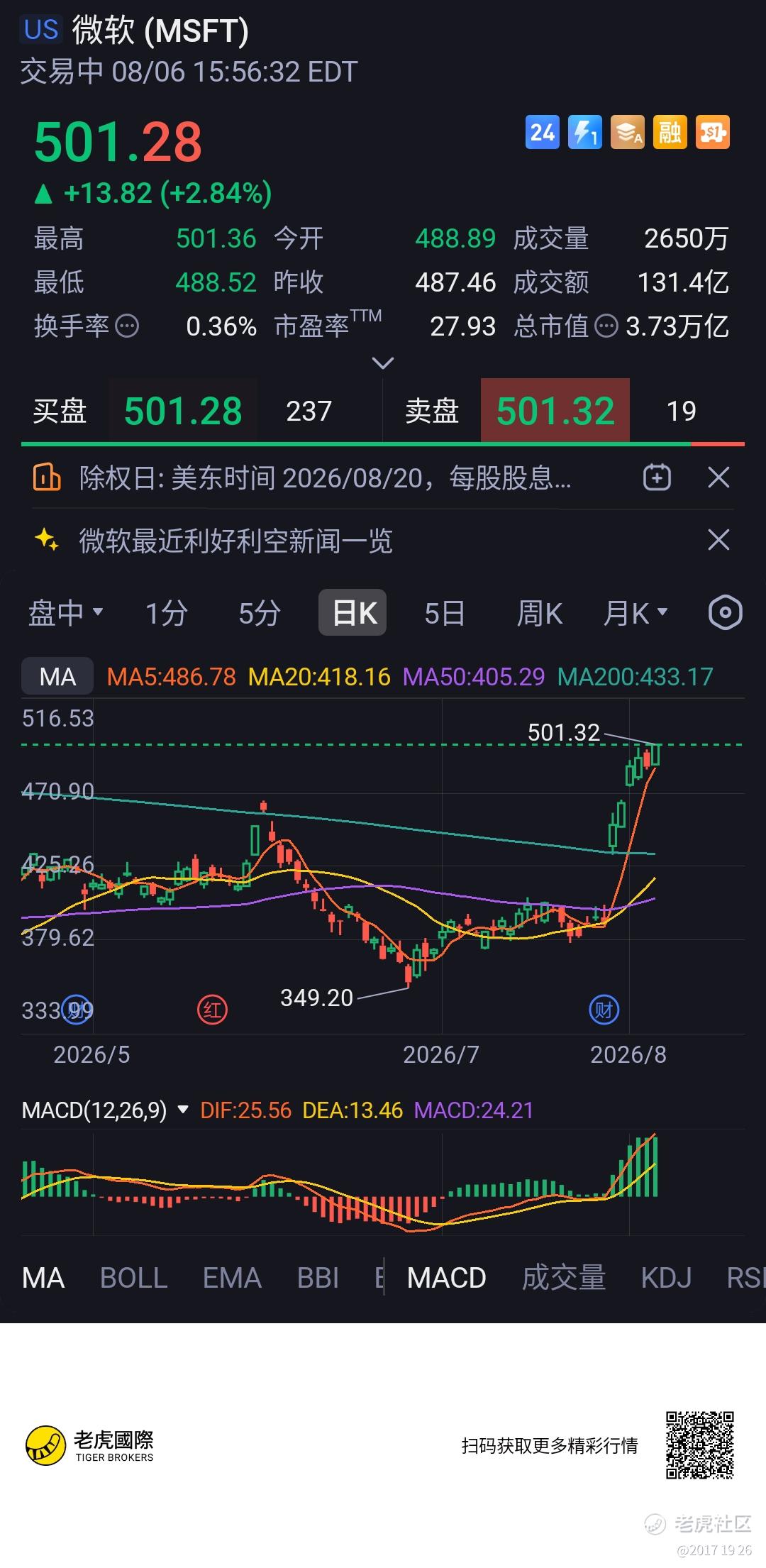Tap the yellow 融 margin badge
Viewport: 766px width, 1568px height.
[670, 133]
